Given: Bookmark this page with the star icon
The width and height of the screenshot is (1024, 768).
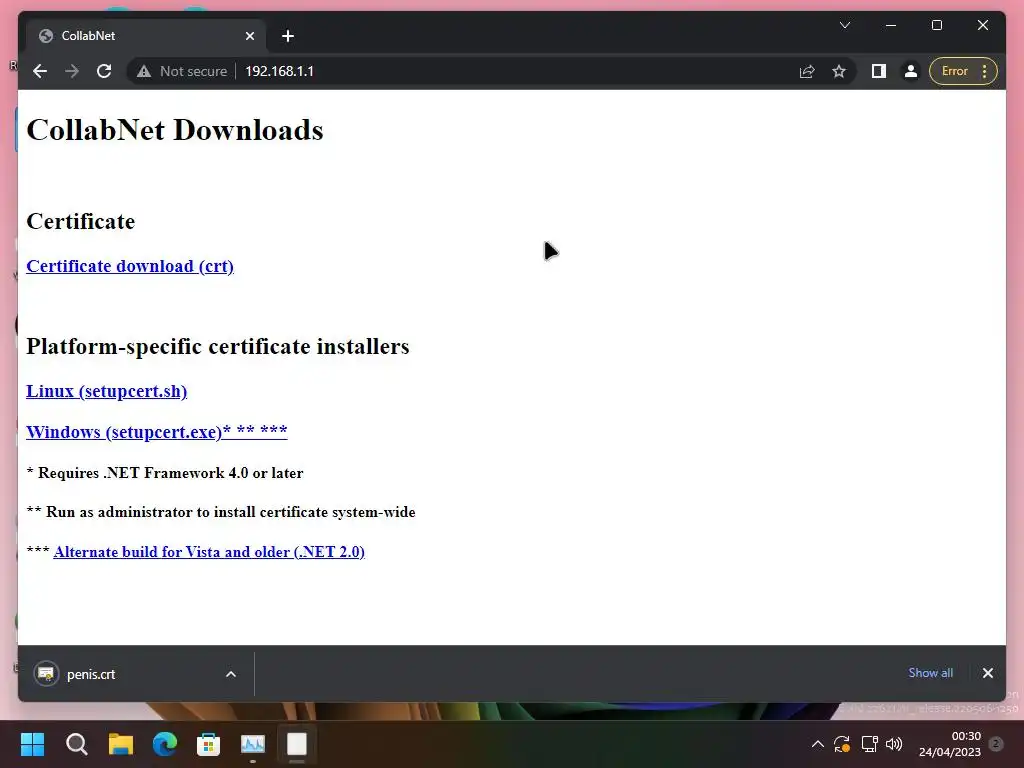Looking at the screenshot, I should click(x=839, y=71).
